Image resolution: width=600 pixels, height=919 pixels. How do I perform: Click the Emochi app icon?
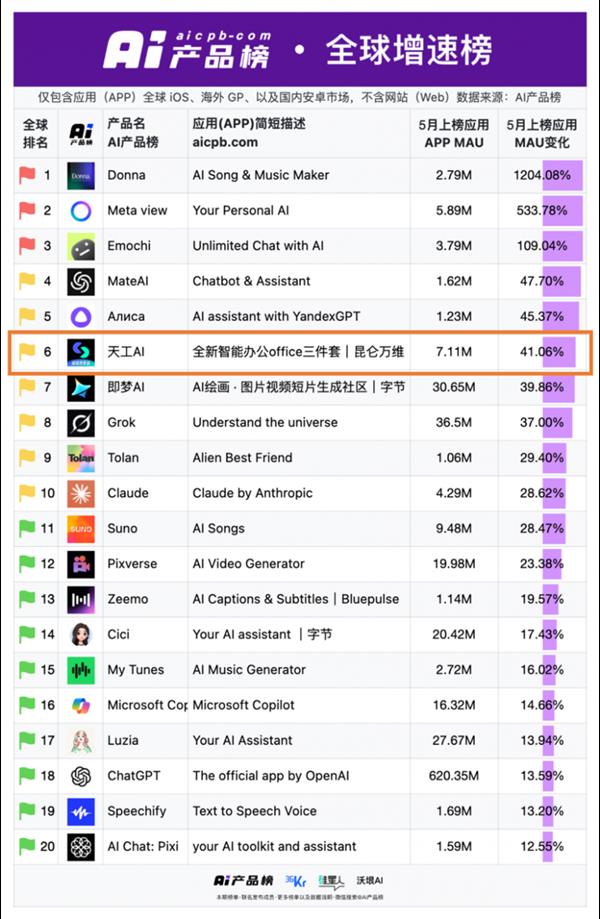[81, 246]
